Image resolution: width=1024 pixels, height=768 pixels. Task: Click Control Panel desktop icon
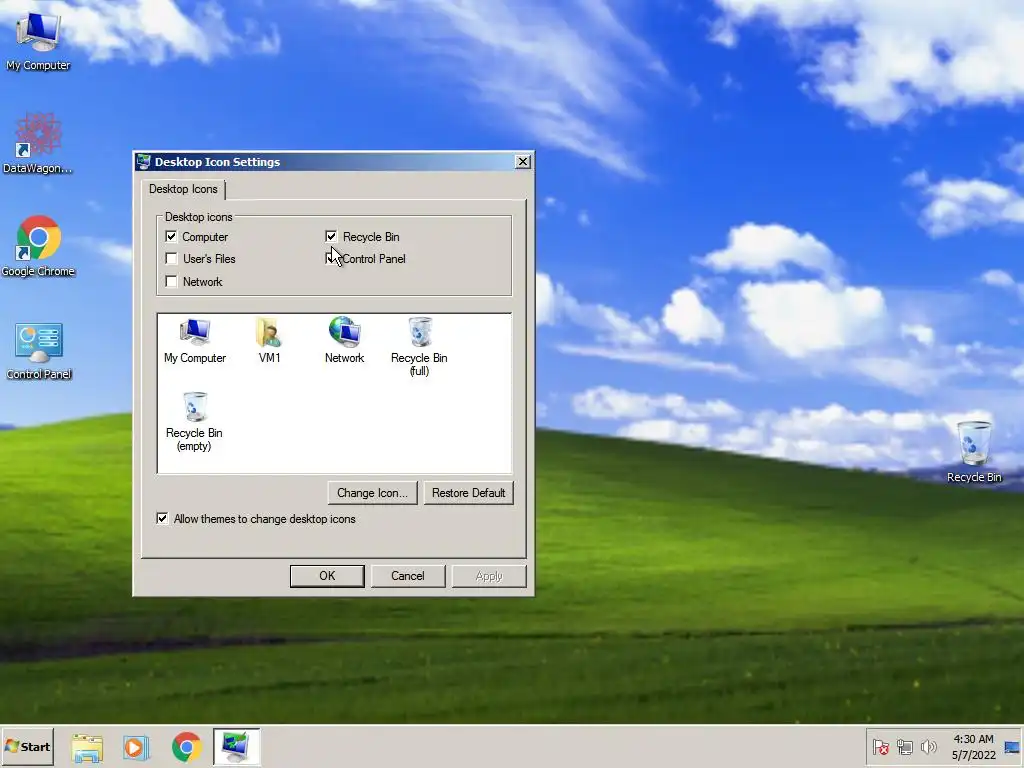(x=39, y=351)
